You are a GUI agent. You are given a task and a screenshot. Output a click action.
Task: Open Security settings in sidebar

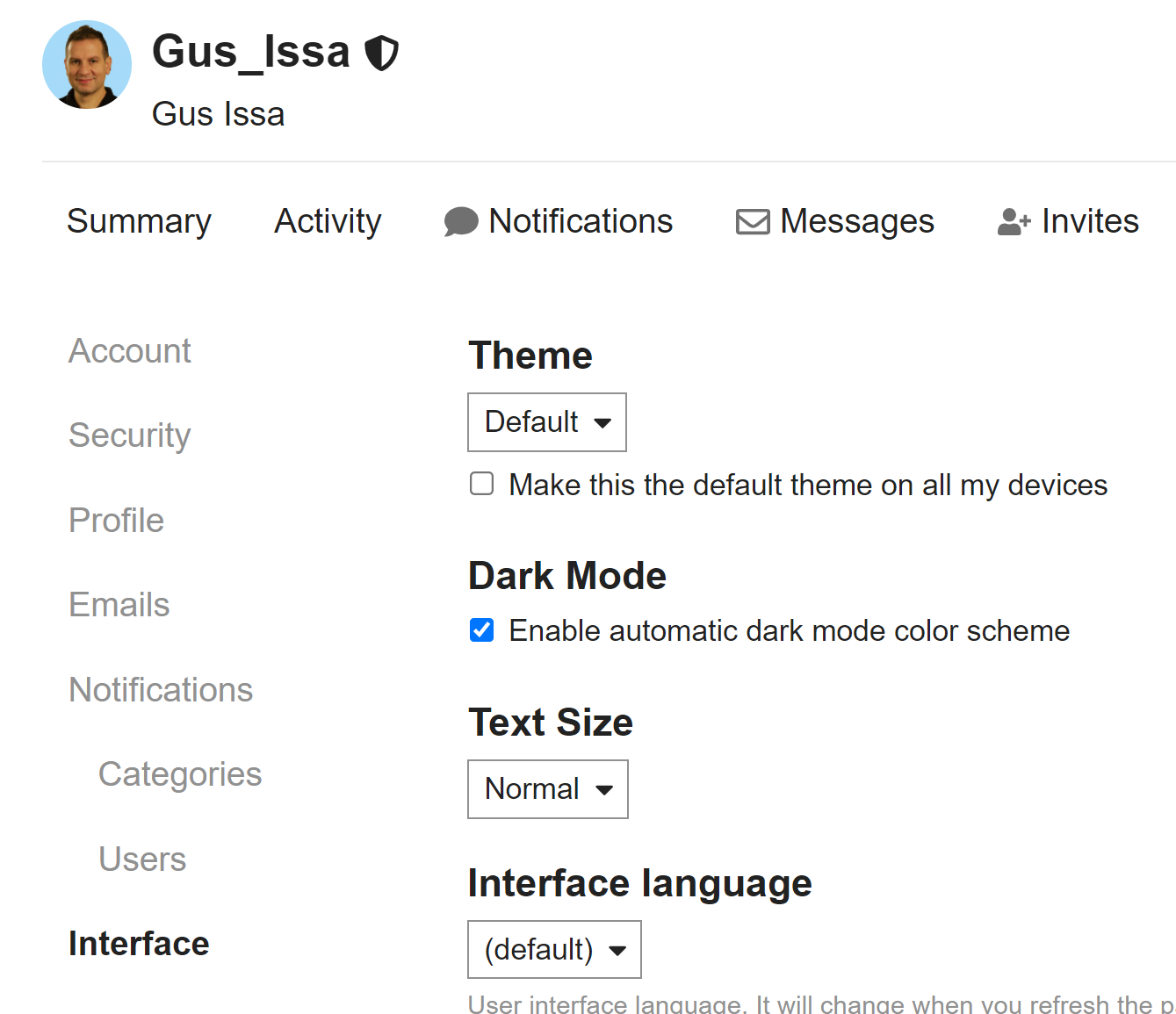pyautogui.click(x=130, y=435)
